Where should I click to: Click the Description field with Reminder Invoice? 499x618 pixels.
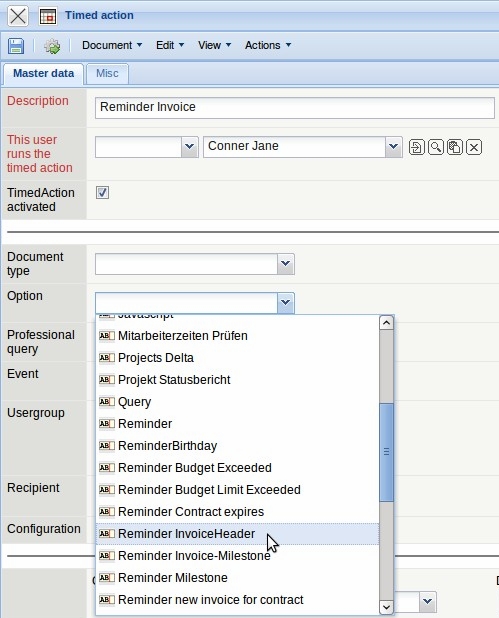pos(294,108)
